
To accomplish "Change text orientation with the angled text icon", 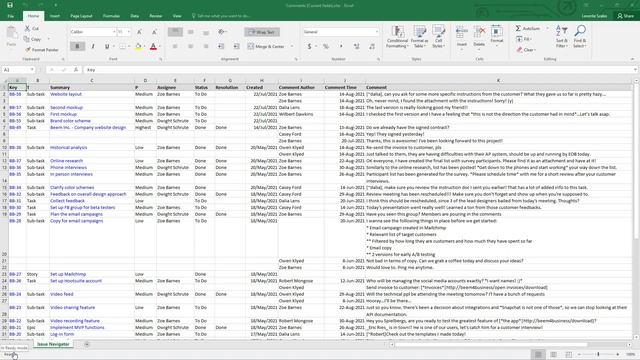I will coord(222,32).
